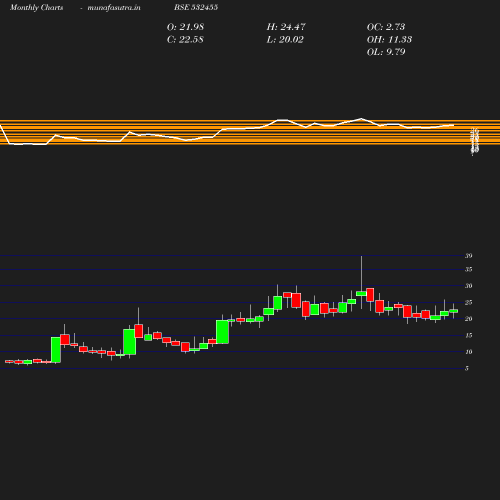Select the low value 'L: 20.02'
This screenshot has width=500, height=500.
(x=285, y=40)
